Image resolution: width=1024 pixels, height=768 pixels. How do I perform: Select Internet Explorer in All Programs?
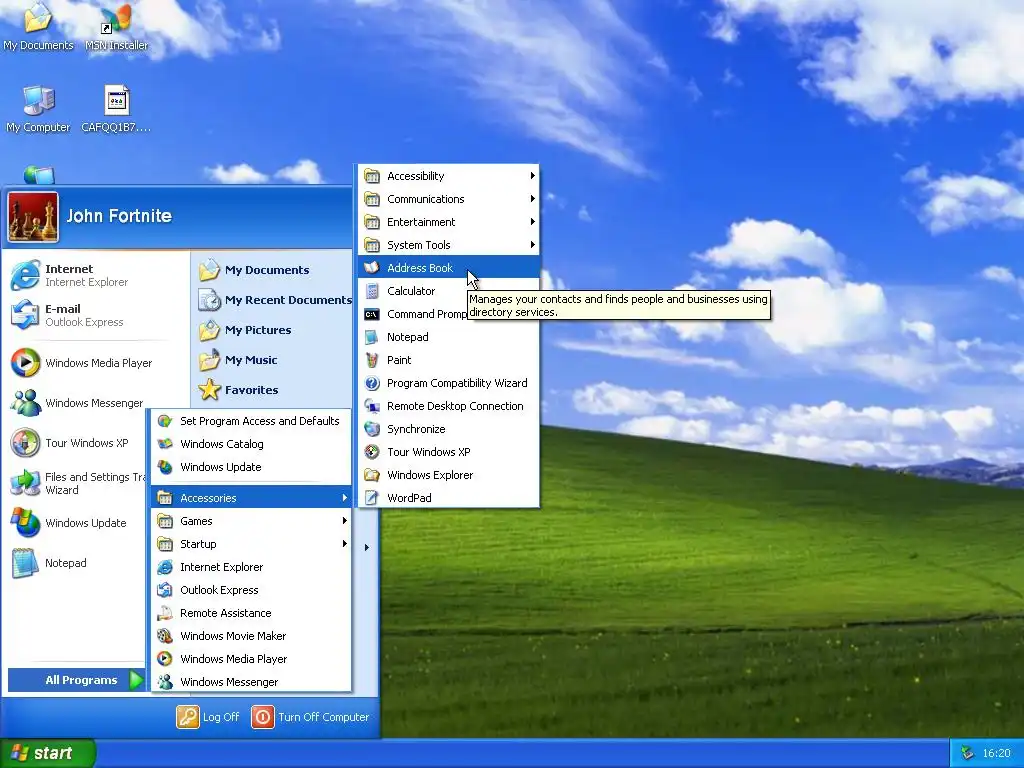click(251, 567)
